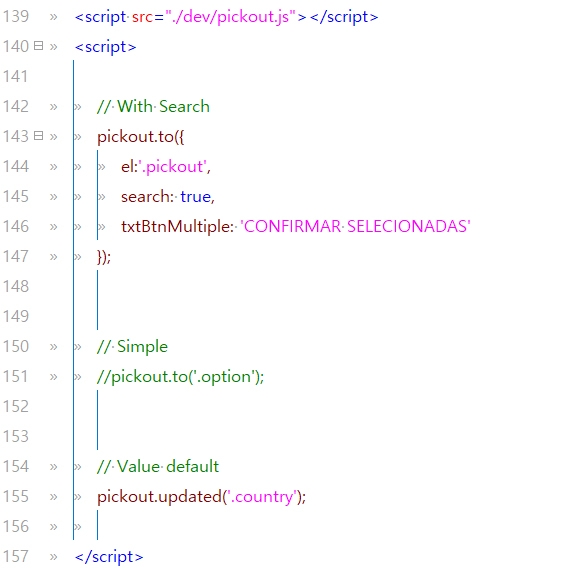Screen dimensions: 564x570
Task: Click line number 144 in the gutter
Action: (16, 166)
